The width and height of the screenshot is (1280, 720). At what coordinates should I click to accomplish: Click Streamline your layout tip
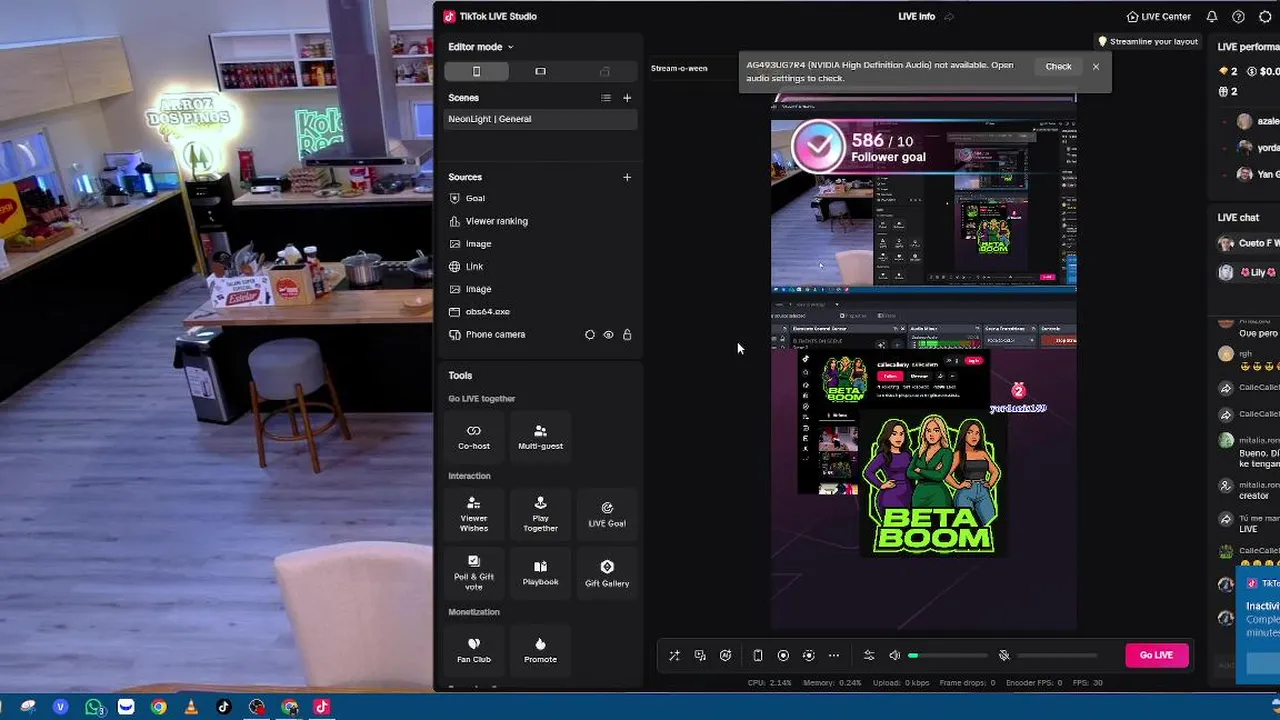coord(1148,42)
